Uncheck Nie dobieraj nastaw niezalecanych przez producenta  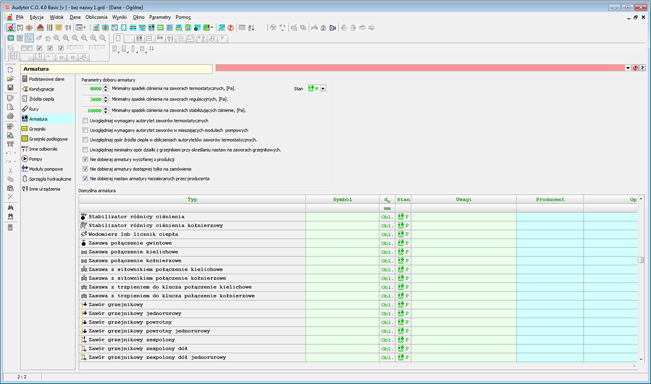85,179
